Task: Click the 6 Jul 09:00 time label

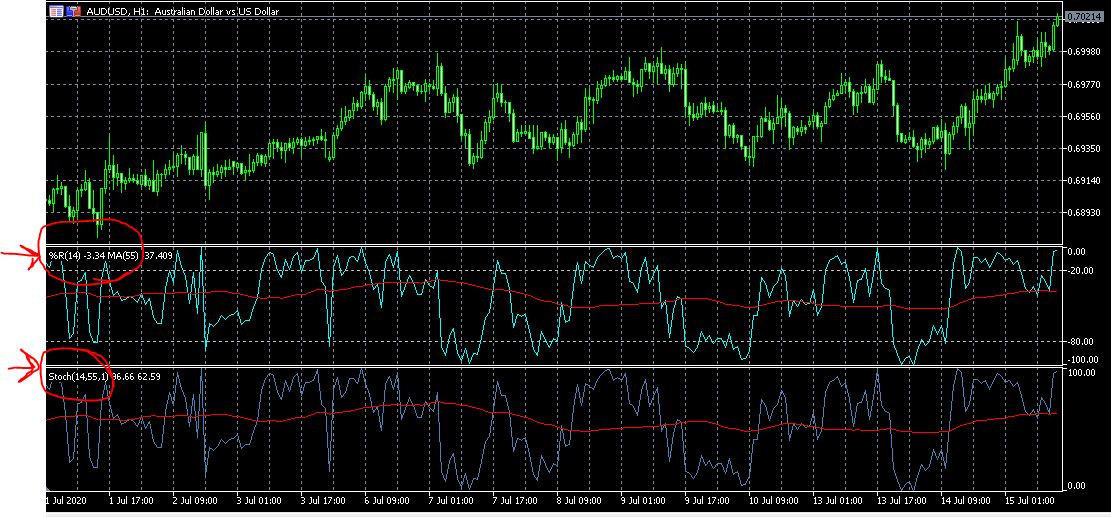Action: (387, 501)
